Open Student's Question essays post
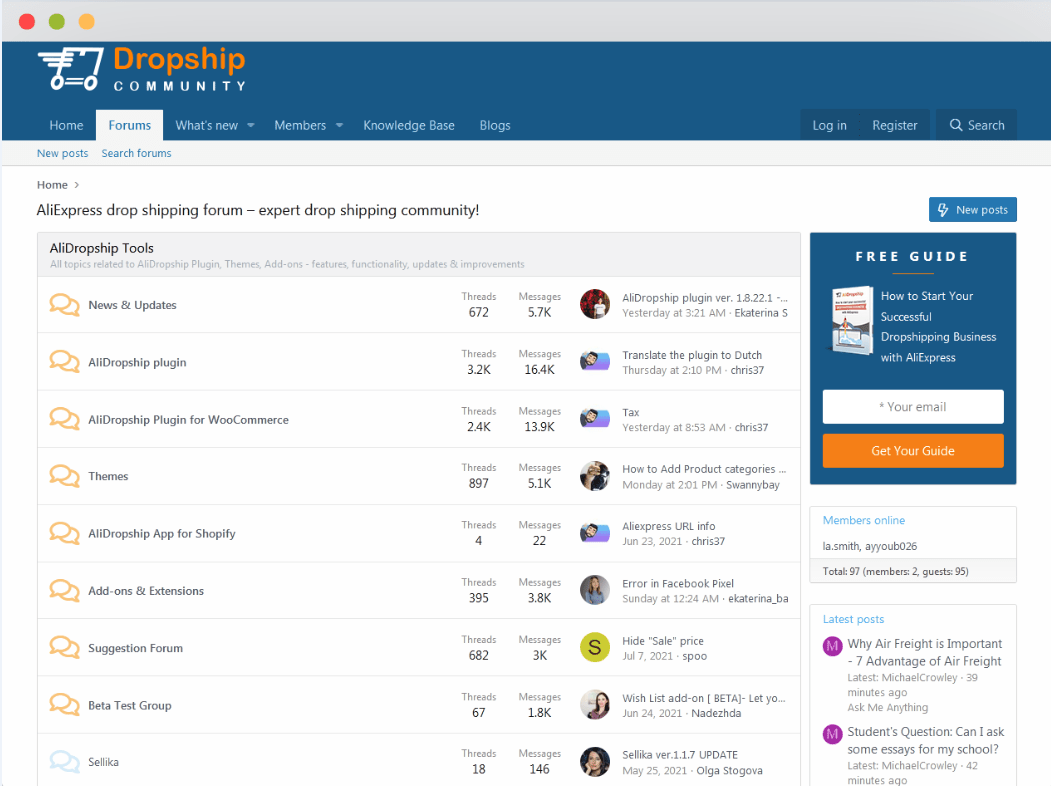 point(926,740)
